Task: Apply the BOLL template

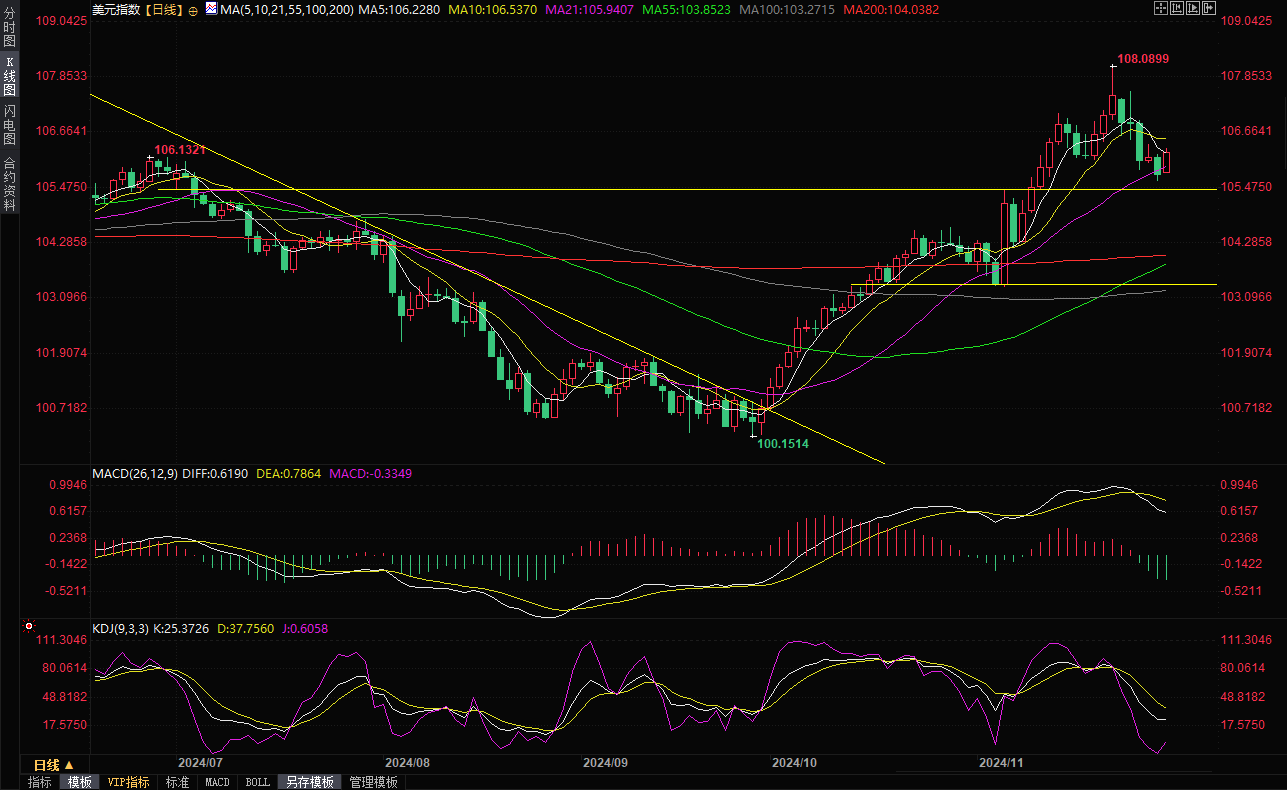Action: 257,782
